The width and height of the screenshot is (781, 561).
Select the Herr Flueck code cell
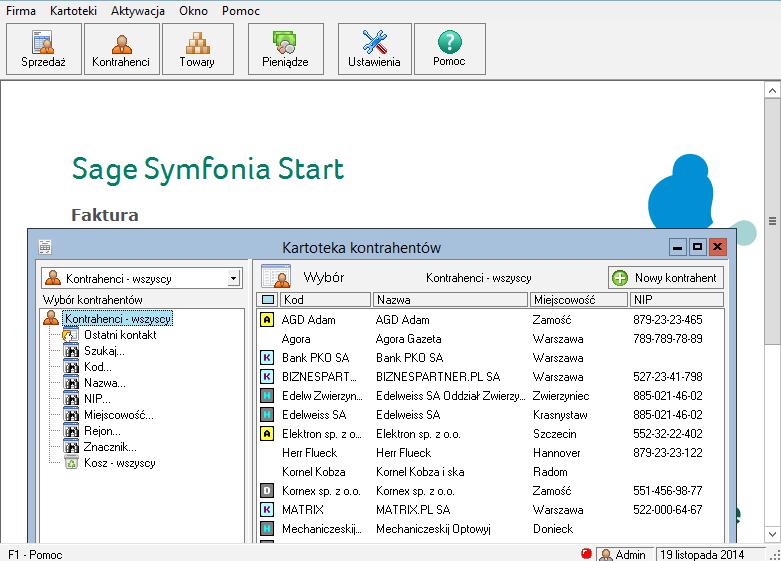coord(309,453)
